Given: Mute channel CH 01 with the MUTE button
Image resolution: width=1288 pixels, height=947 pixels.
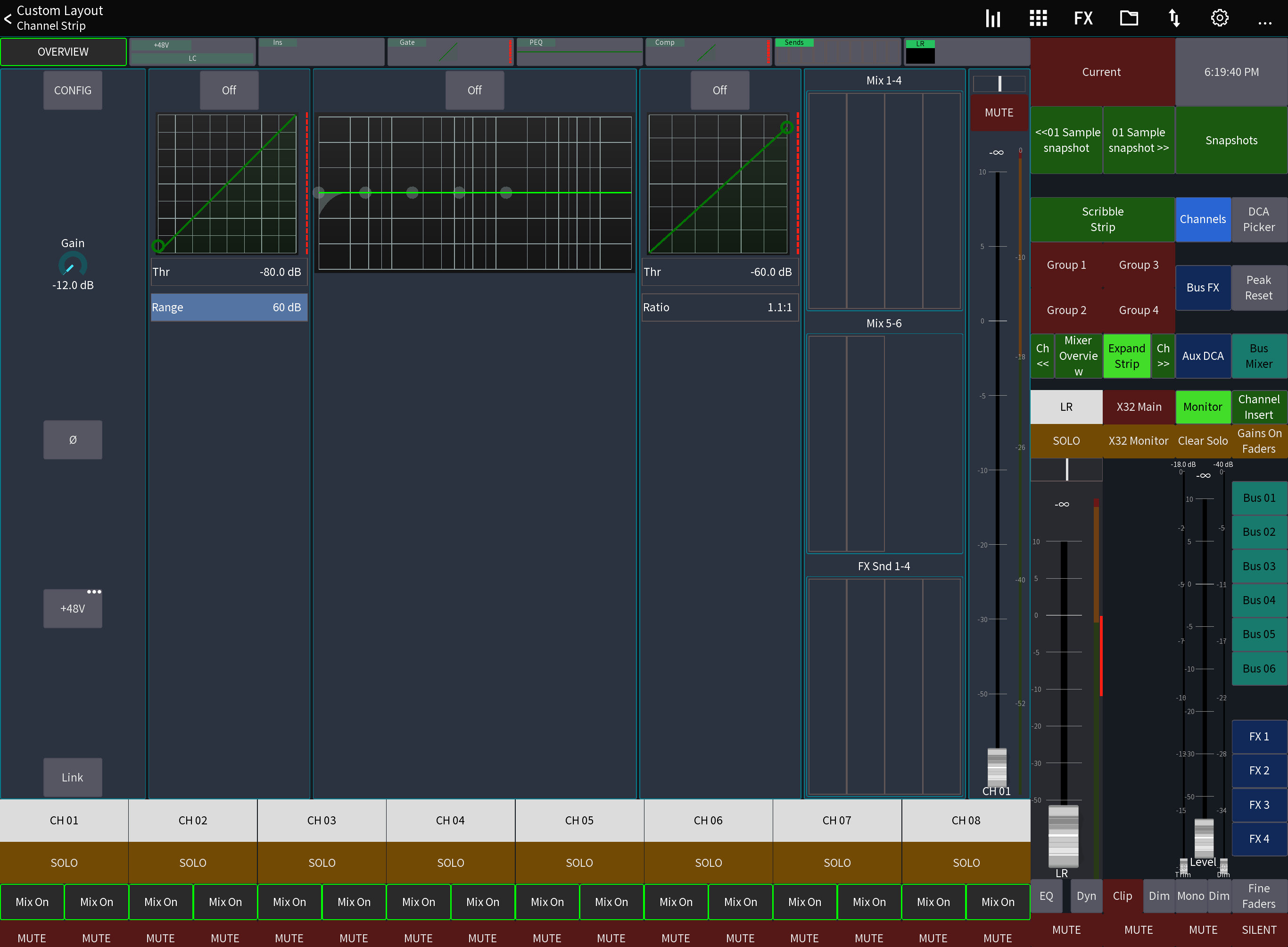Looking at the screenshot, I should tap(999, 113).
